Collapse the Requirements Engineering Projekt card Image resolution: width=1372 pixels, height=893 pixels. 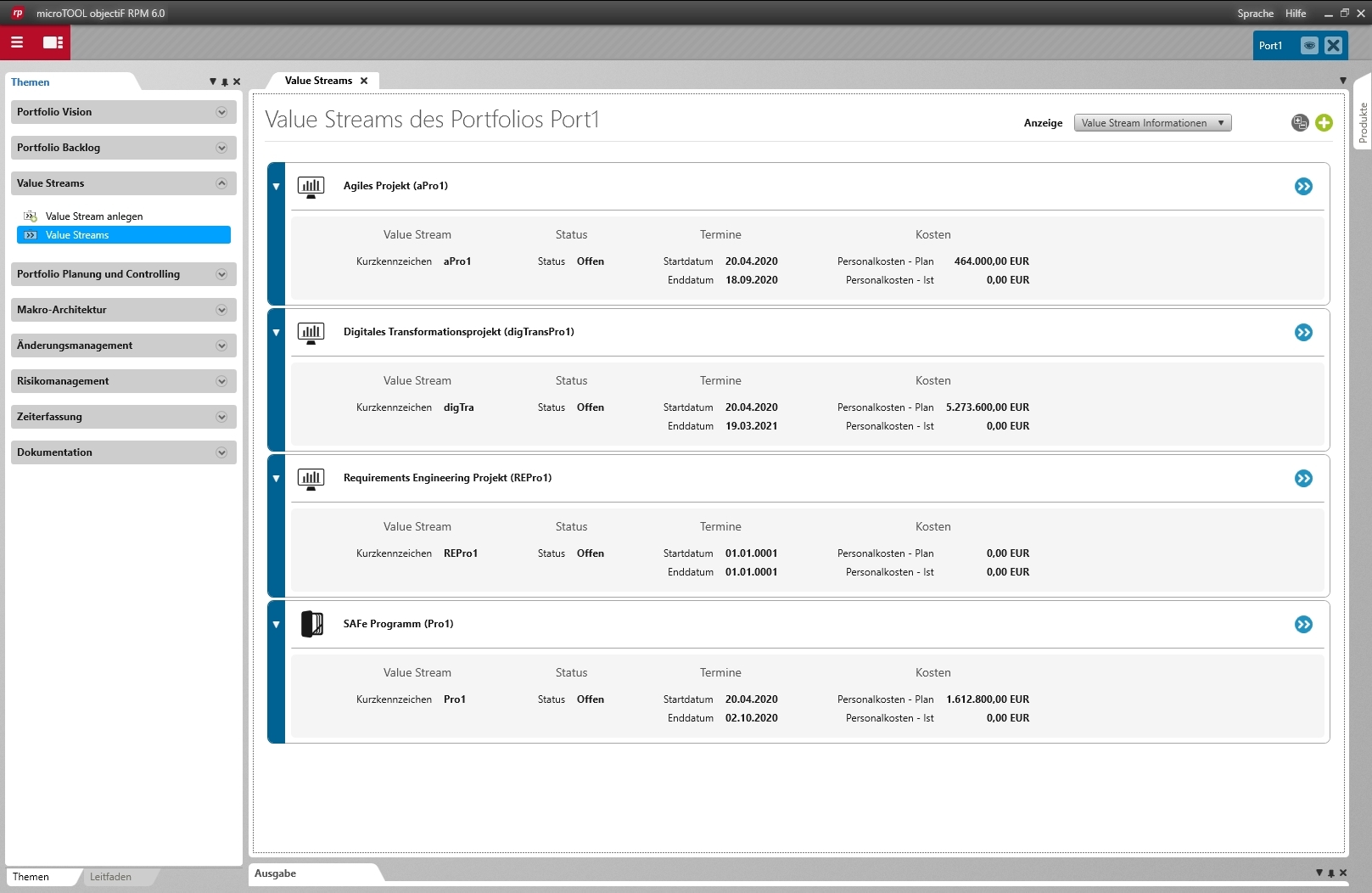[x=276, y=479]
